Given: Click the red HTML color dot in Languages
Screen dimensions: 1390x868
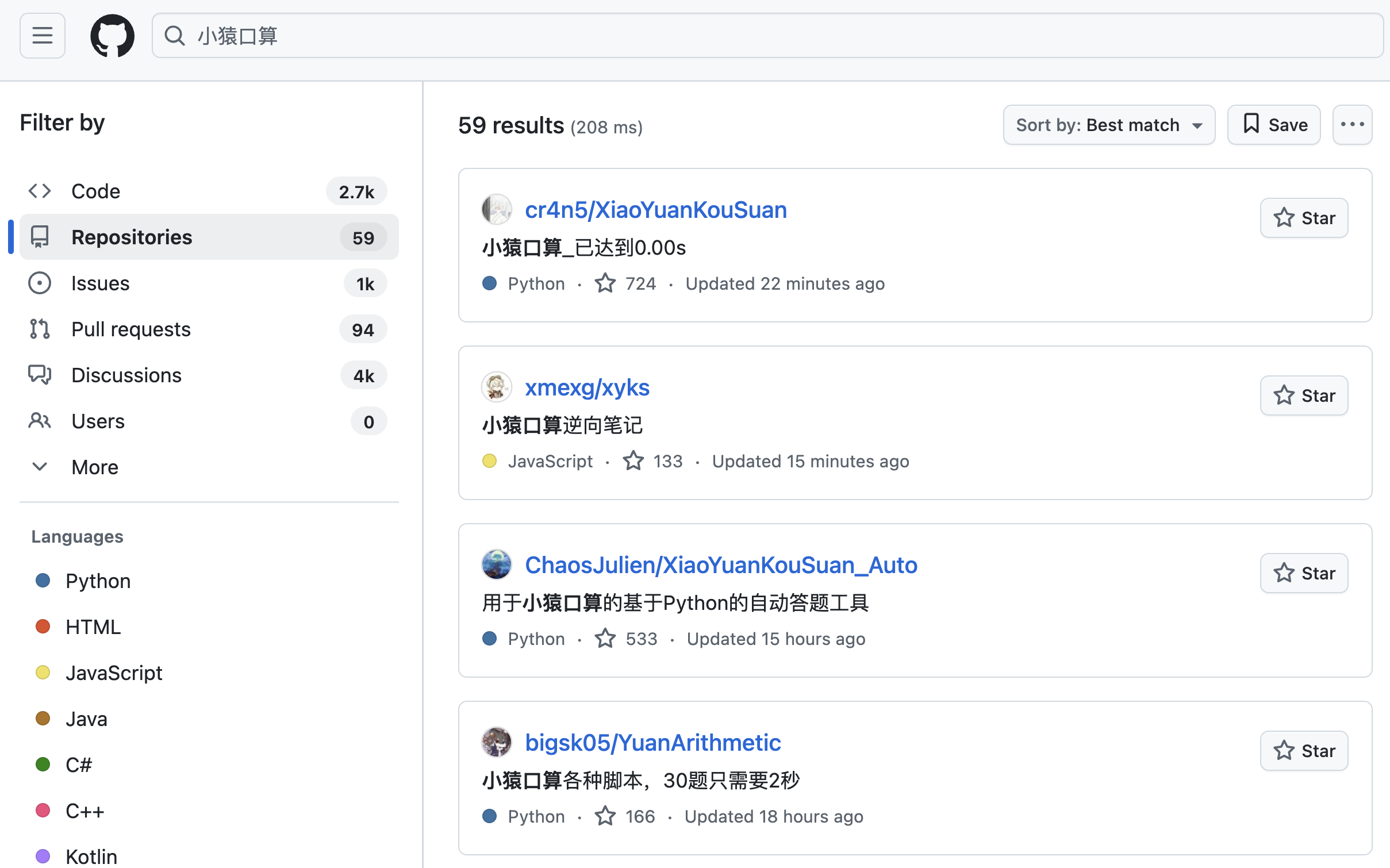Looking at the screenshot, I should [43, 627].
